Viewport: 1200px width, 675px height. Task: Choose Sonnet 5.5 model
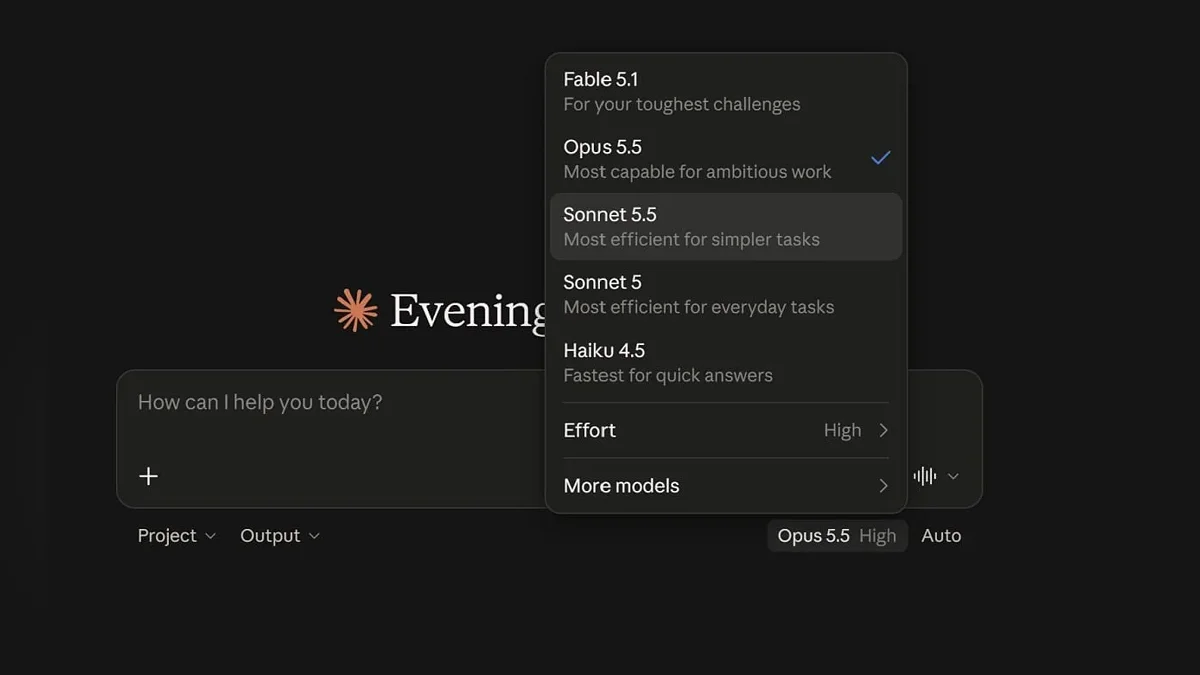(x=726, y=226)
